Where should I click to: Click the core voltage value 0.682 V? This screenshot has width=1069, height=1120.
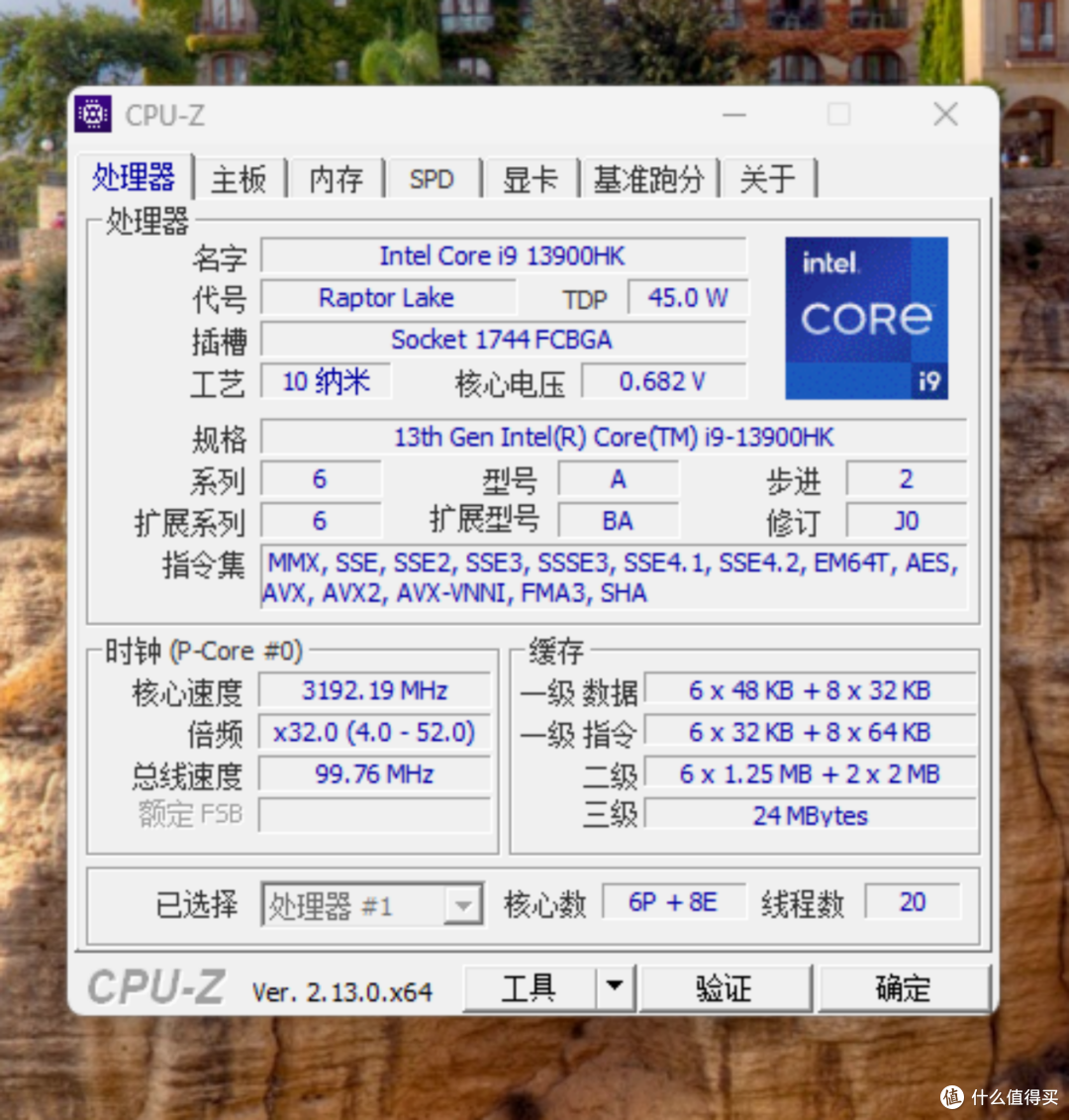point(663,381)
